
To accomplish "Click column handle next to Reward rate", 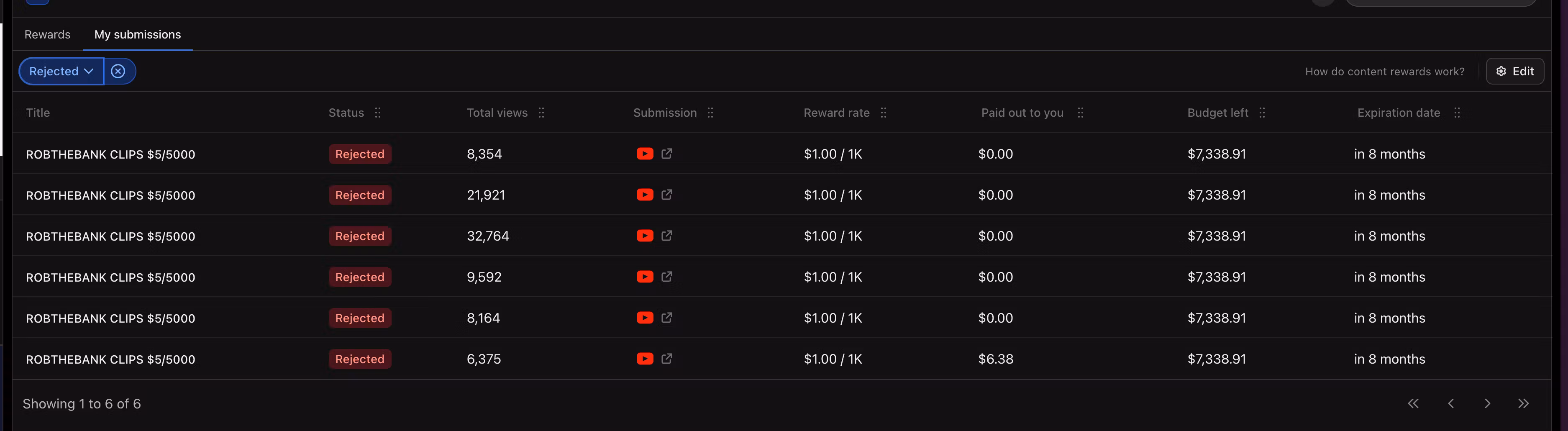I will tap(883, 113).
